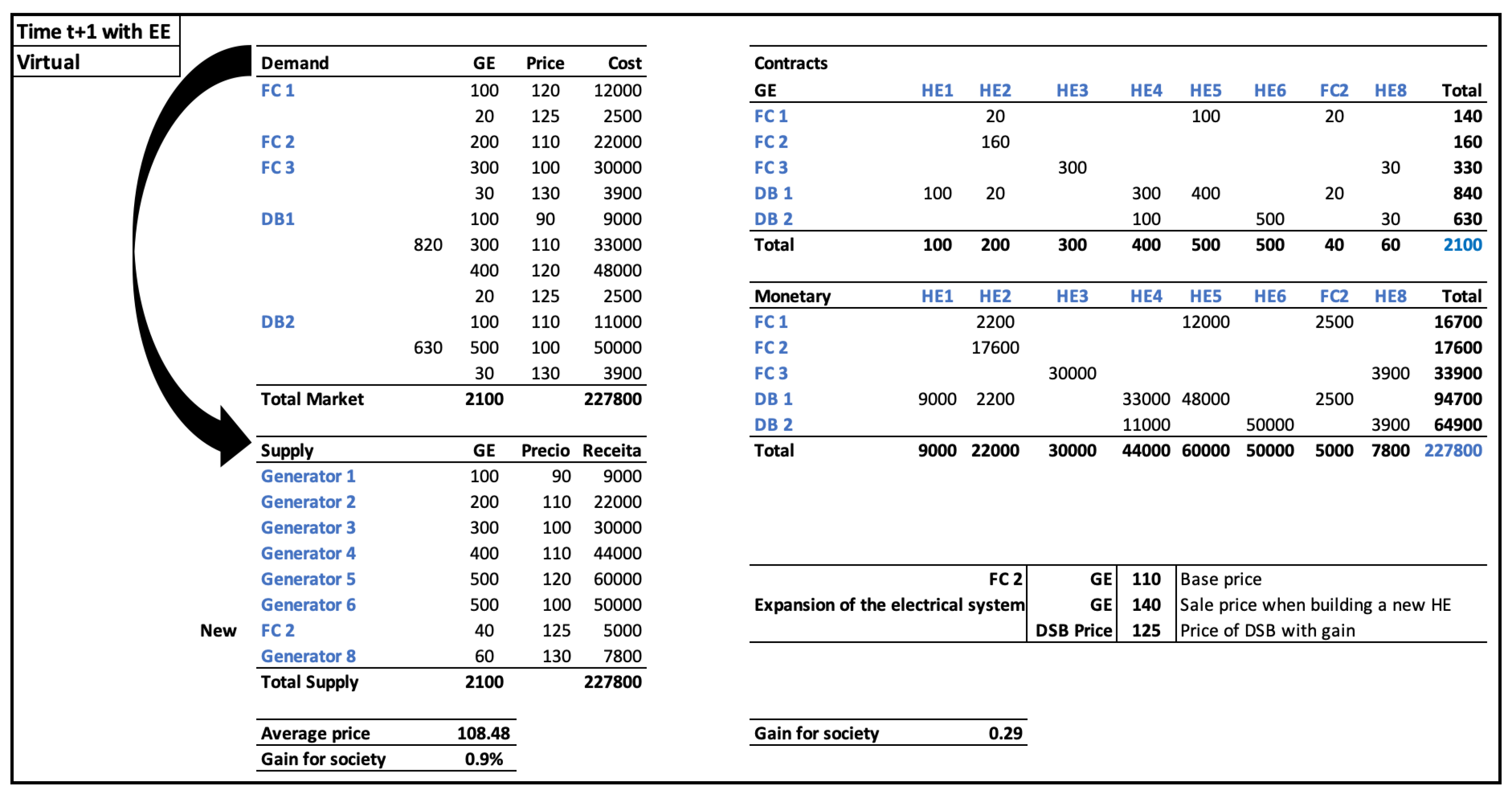
Task: Select the DB 2 row in Monetary table
Action: [773, 424]
